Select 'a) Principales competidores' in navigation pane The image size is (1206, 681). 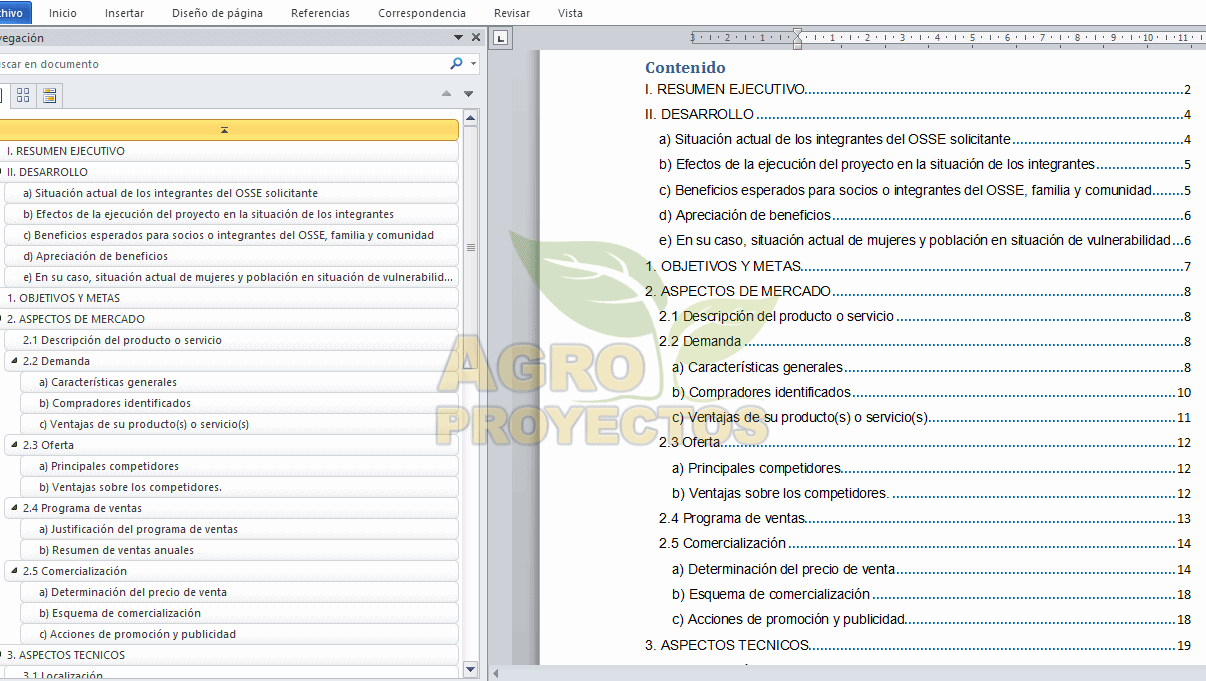[x=240, y=466]
